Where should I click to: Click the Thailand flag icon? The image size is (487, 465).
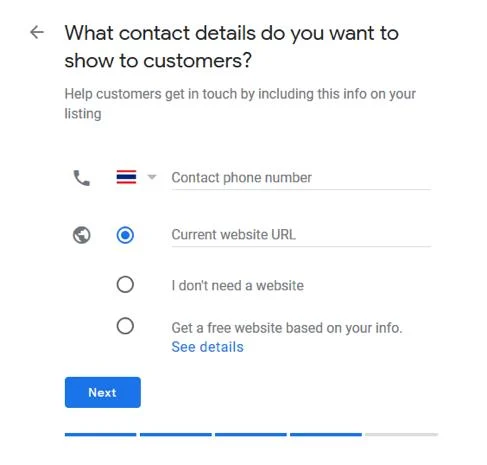click(126, 177)
